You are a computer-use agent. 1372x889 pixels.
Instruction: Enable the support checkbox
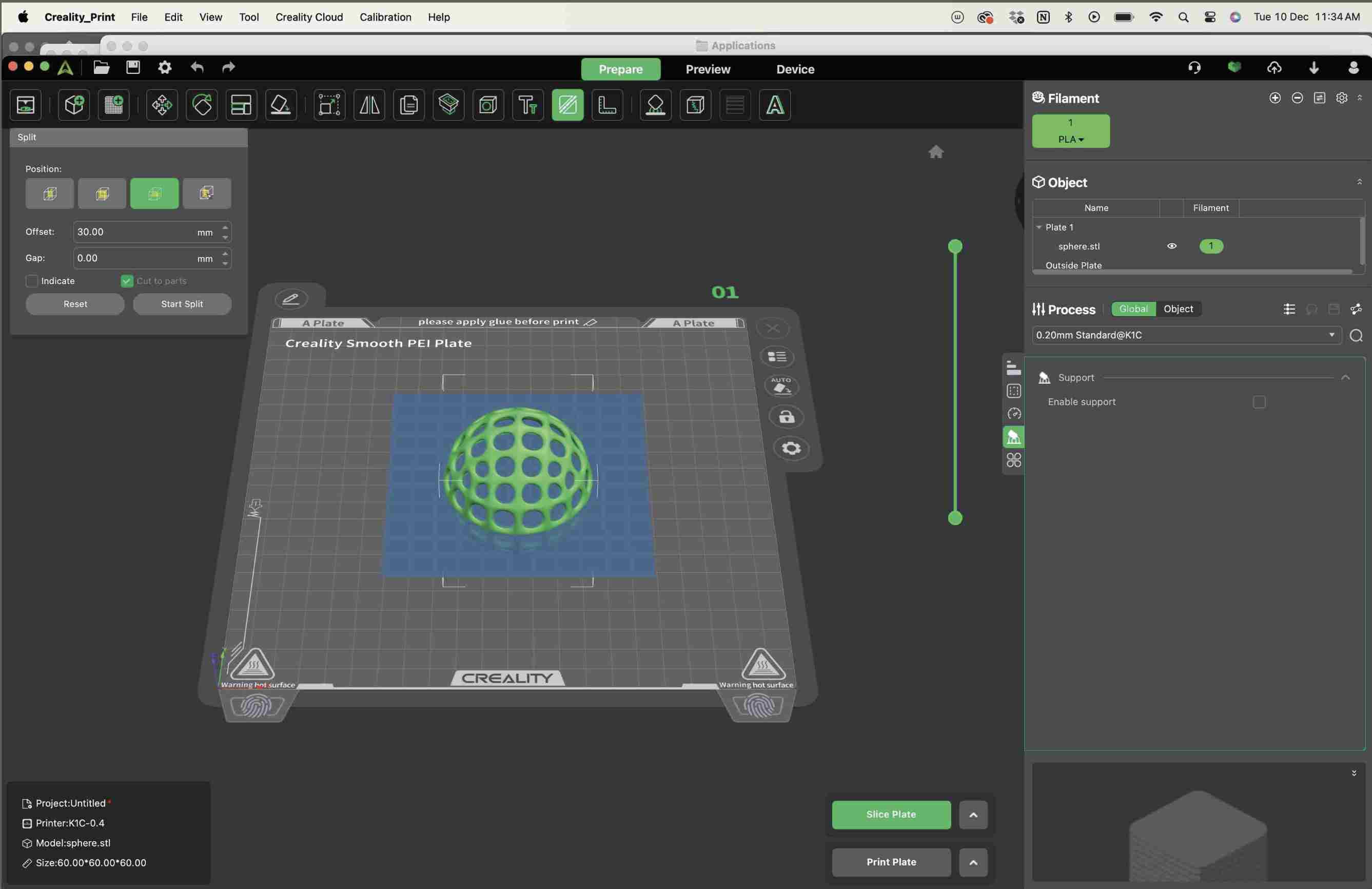pos(1260,402)
